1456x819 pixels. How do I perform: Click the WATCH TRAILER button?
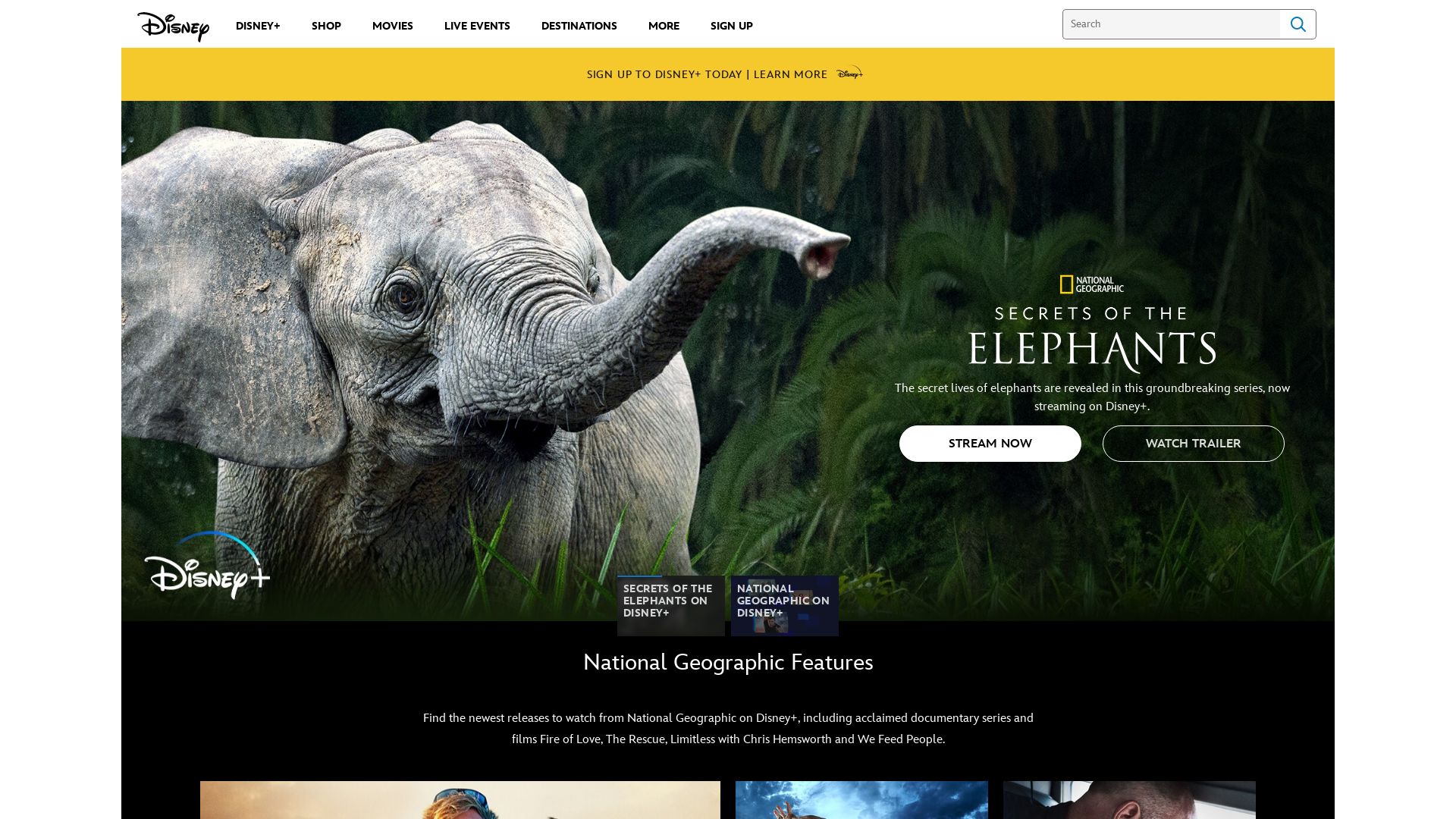1194,444
